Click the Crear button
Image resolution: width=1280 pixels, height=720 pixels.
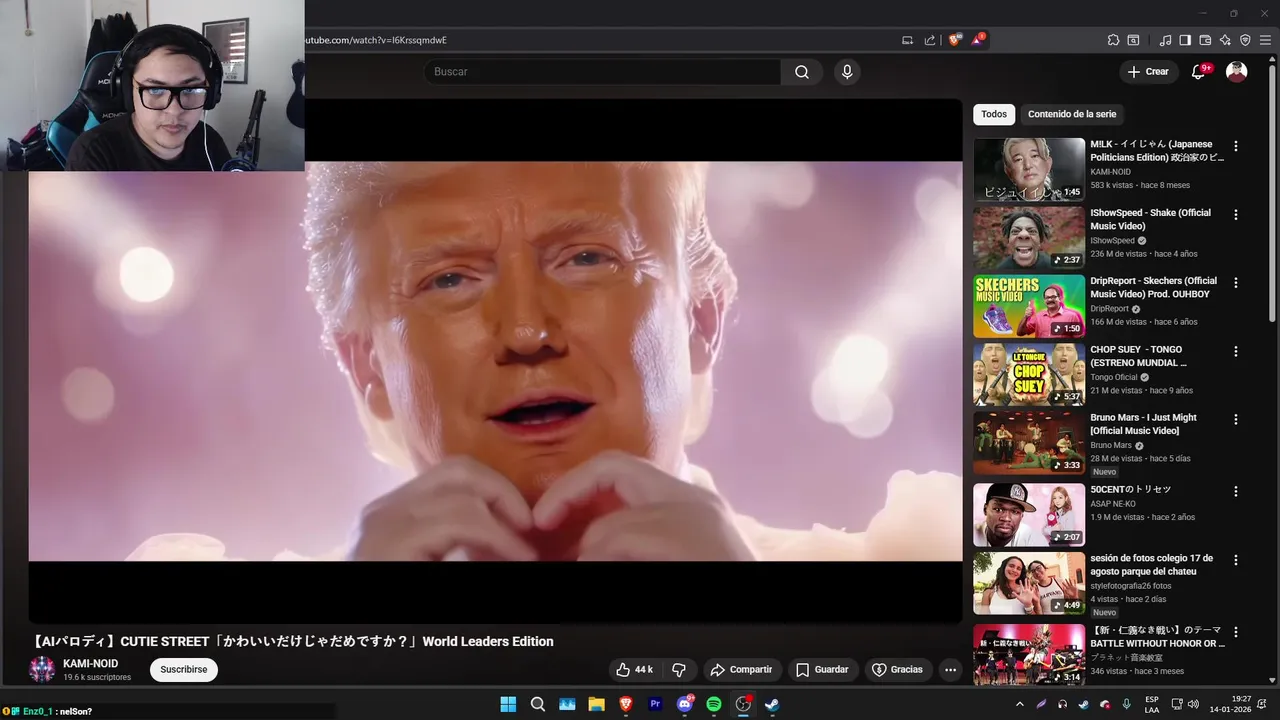(1148, 72)
